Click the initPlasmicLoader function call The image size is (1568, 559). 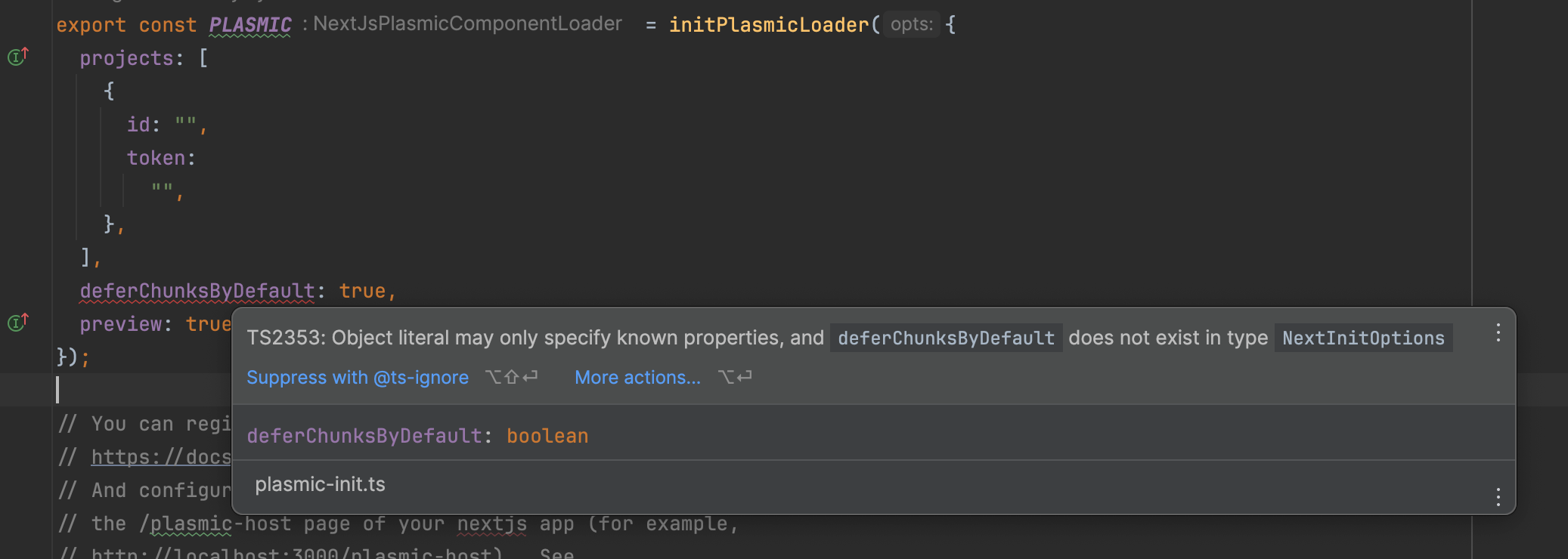[x=768, y=25]
